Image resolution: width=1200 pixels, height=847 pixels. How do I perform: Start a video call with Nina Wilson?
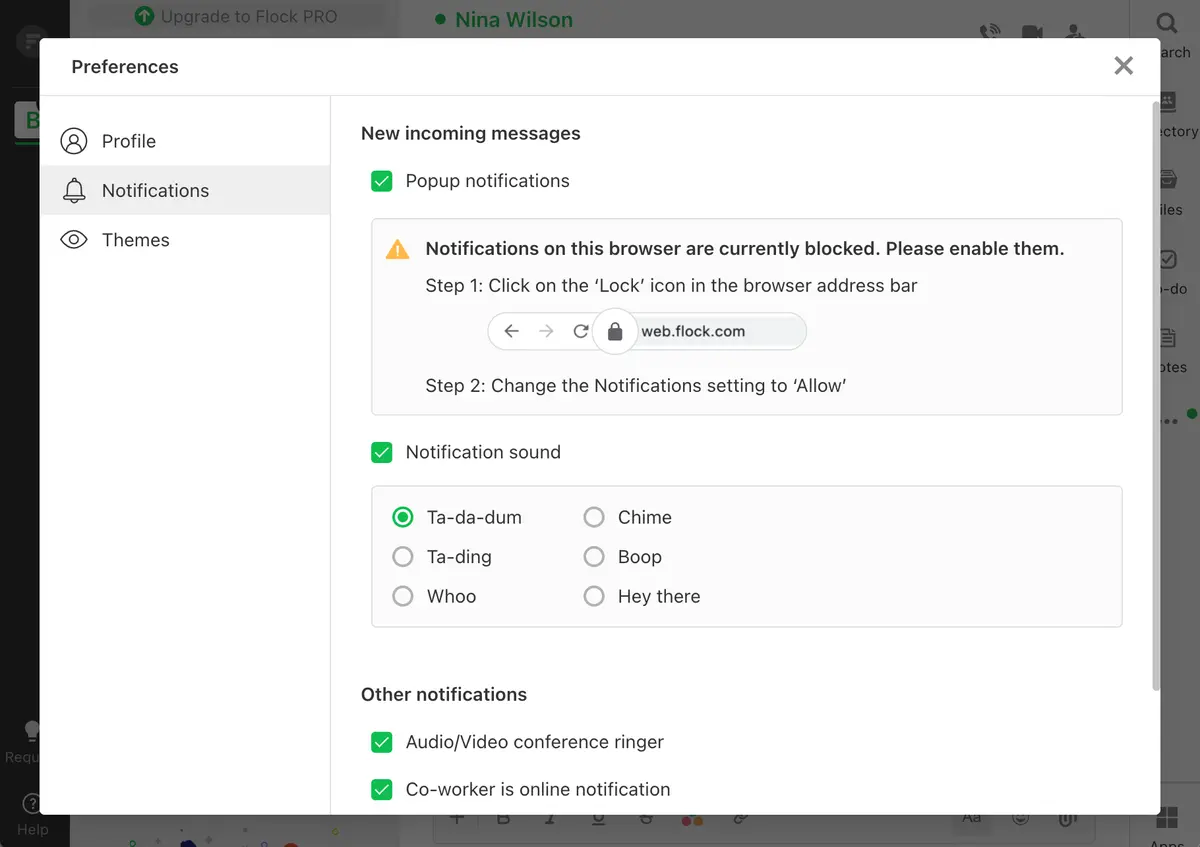tap(1033, 31)
